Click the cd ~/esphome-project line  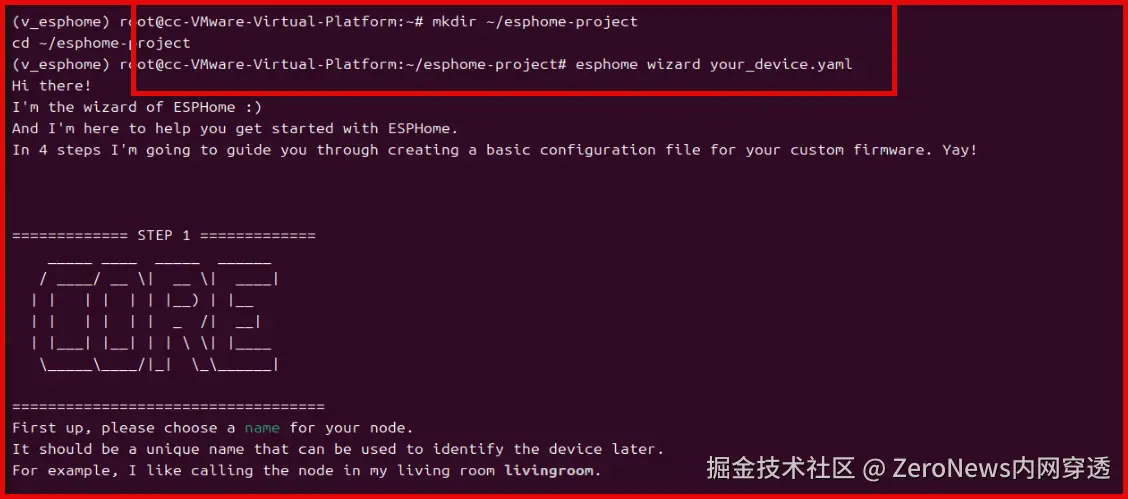(x=100, y=43)
